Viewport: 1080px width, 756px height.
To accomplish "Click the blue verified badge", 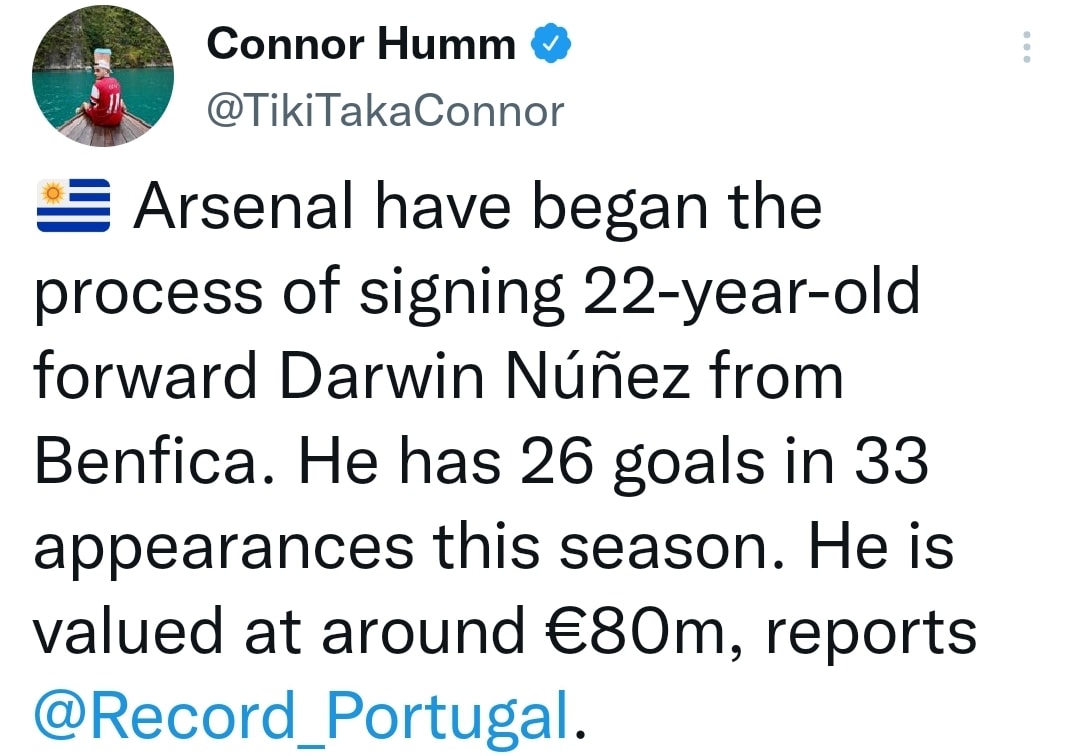I will point(551,44).
